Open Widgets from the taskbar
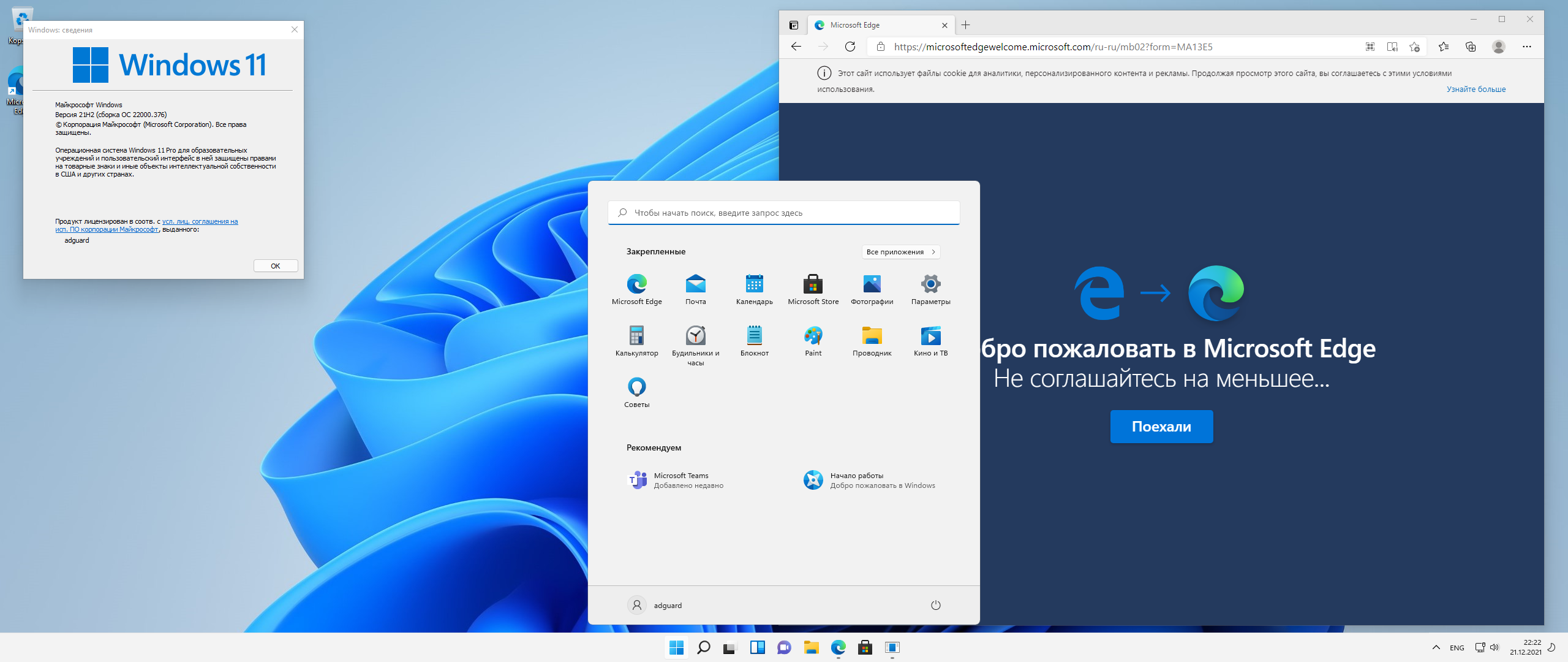The height and width of the screenshot is (662, 1568). (x=757, y=647)
